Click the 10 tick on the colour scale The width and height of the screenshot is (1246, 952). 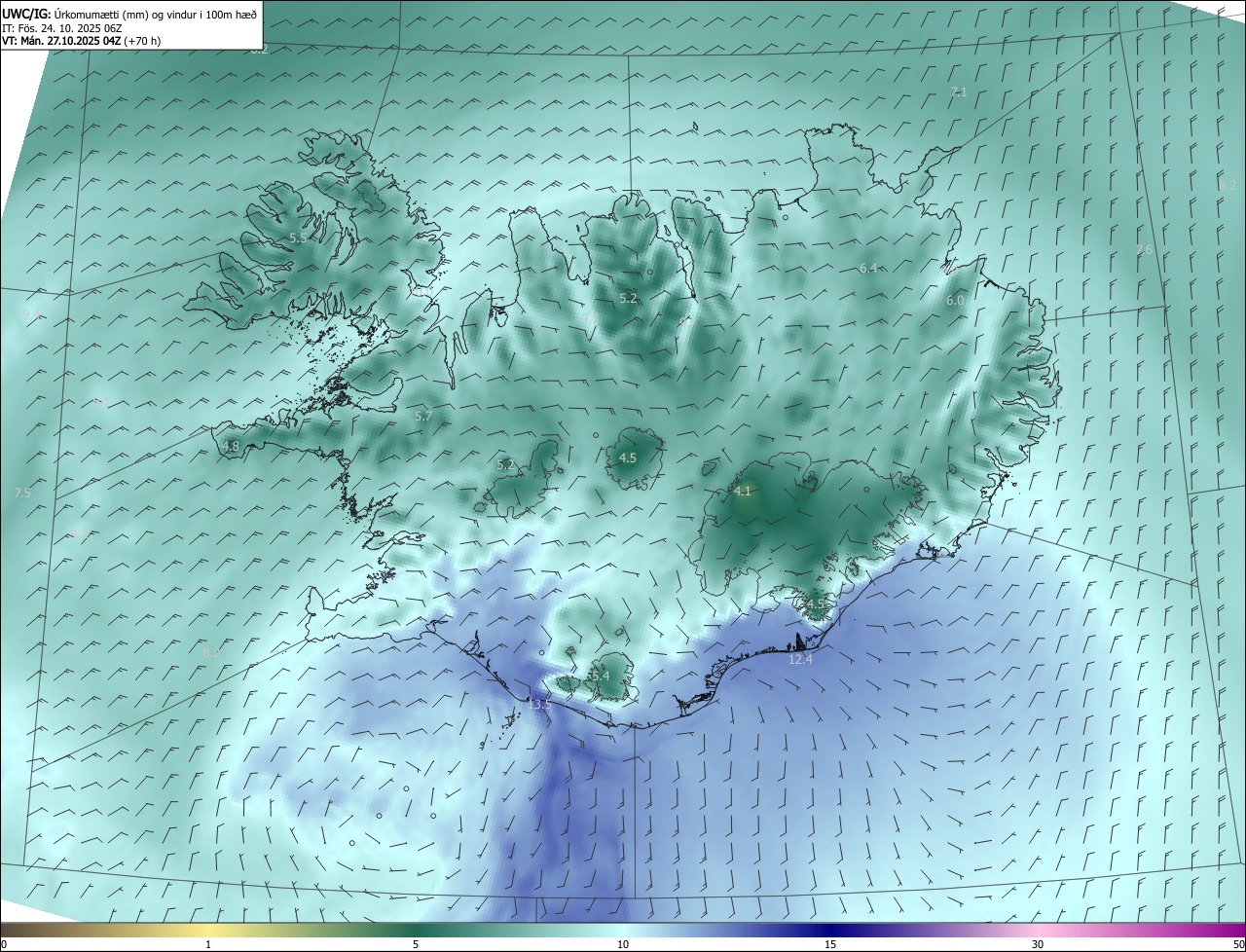[623, 944]
